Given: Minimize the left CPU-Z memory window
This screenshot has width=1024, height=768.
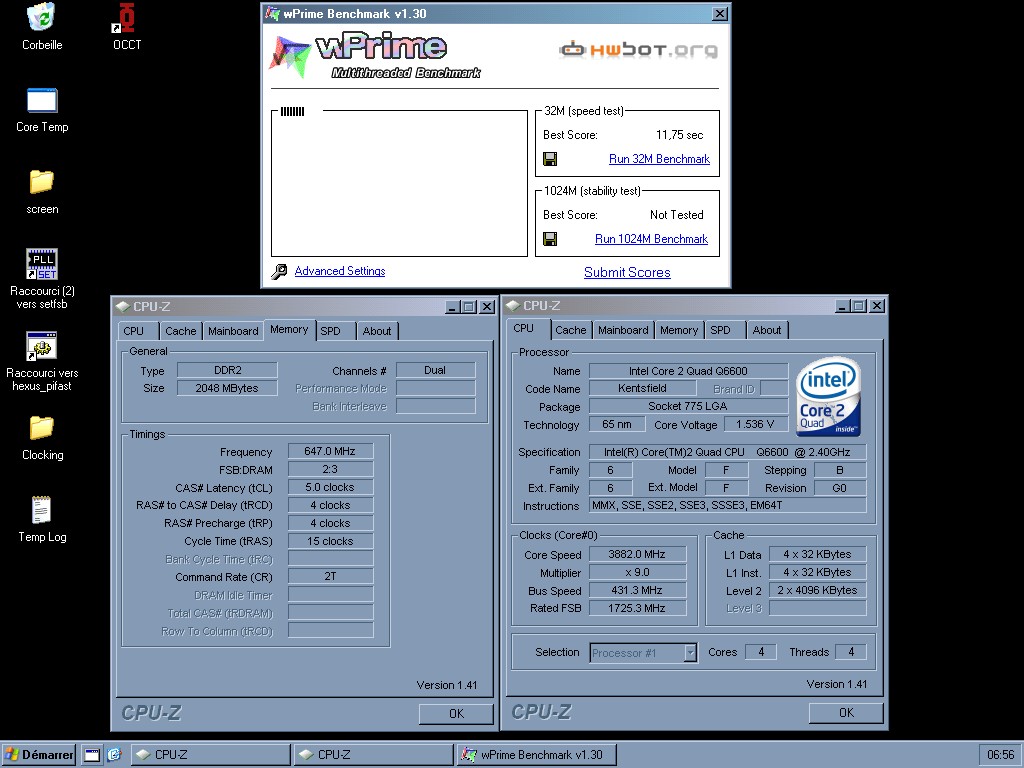Looking at the screenshot, I should coord(453,306).
